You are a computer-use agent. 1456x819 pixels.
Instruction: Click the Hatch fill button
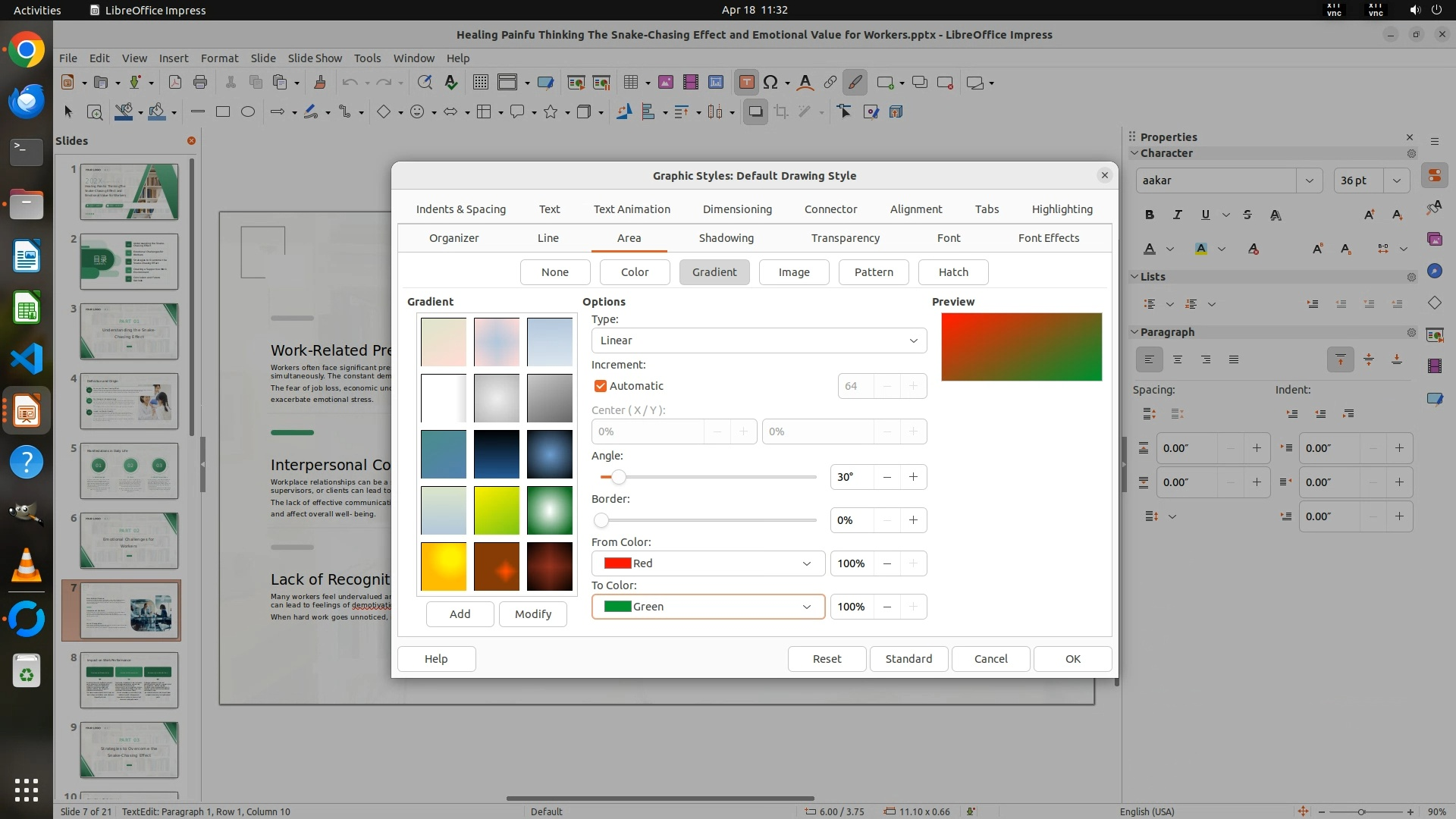coord(952,272)
